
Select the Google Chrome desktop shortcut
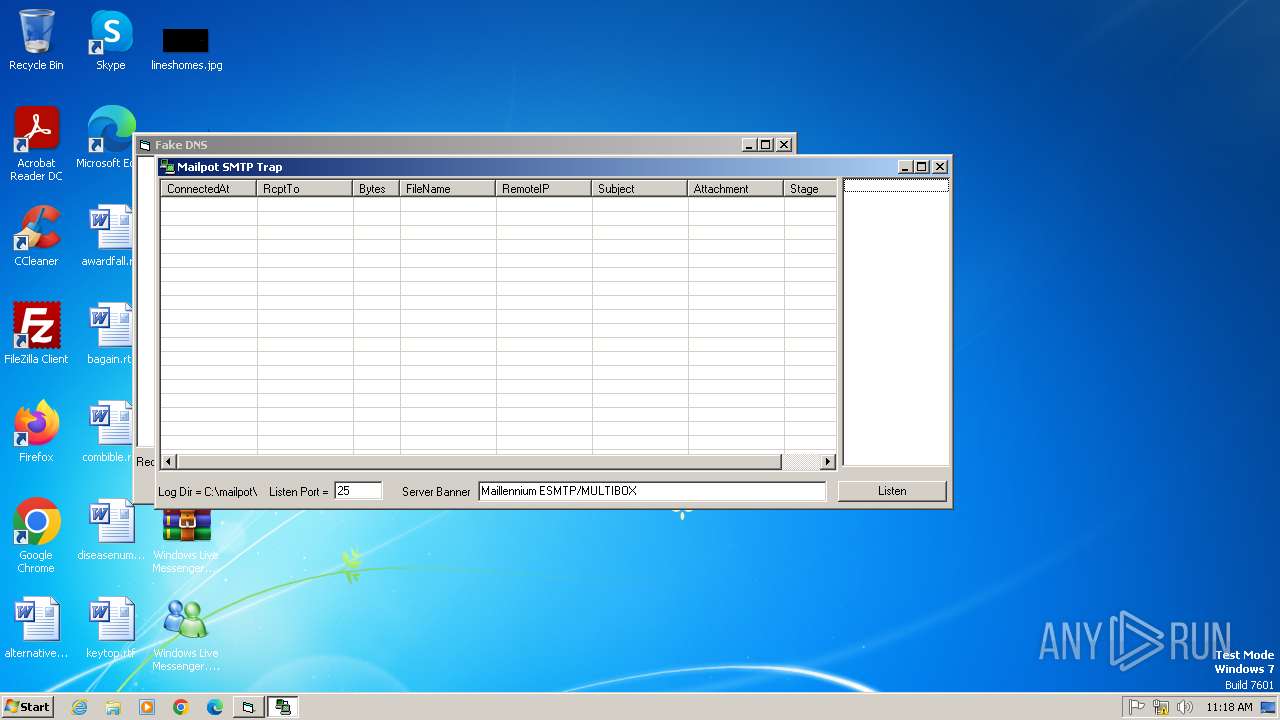(x=36, y=536)
